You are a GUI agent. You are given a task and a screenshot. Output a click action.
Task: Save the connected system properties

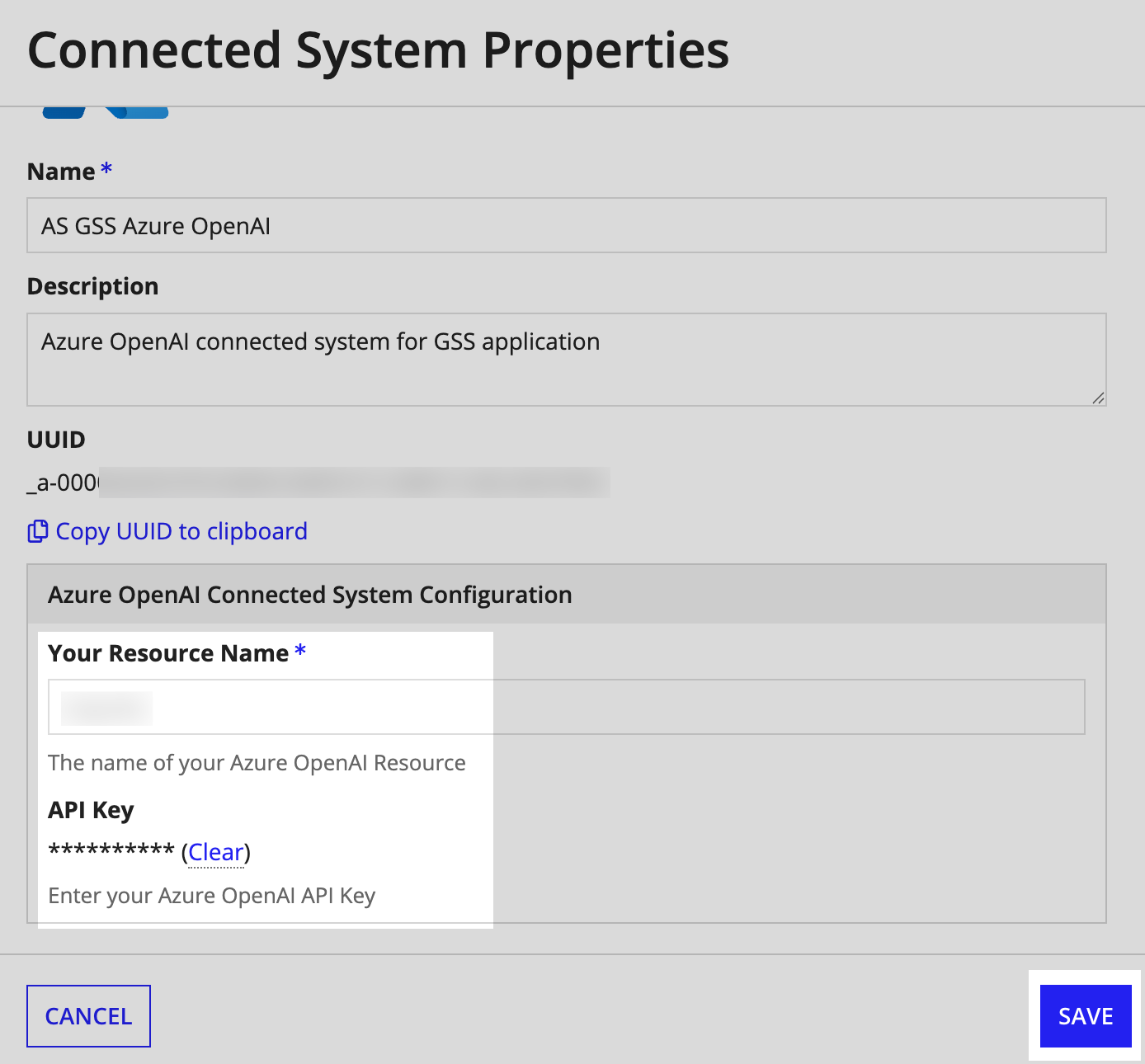(x=1086, y=1016)
